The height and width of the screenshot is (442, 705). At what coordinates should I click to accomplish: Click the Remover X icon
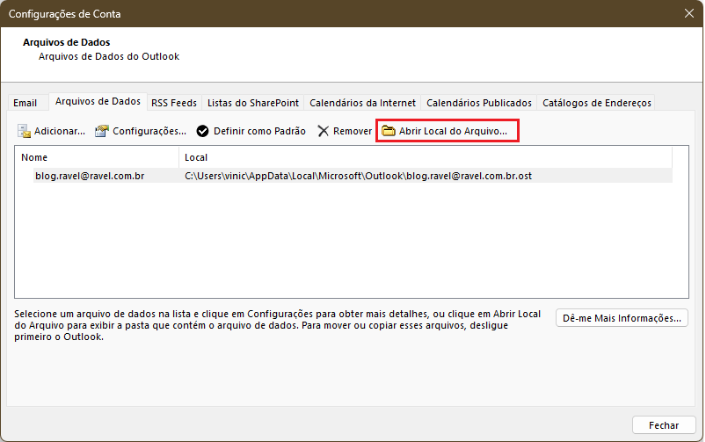(323, 131)
